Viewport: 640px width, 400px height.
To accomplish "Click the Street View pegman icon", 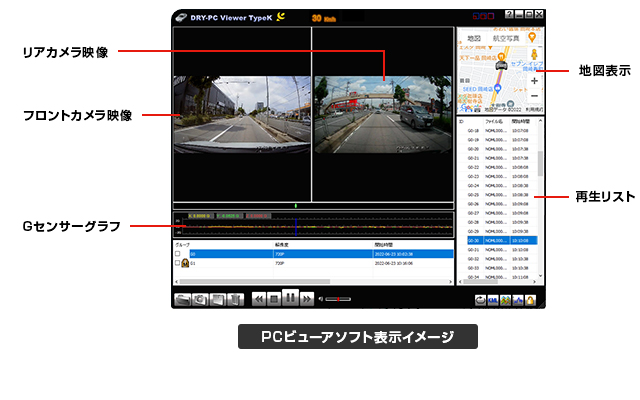I will [535, 53].
